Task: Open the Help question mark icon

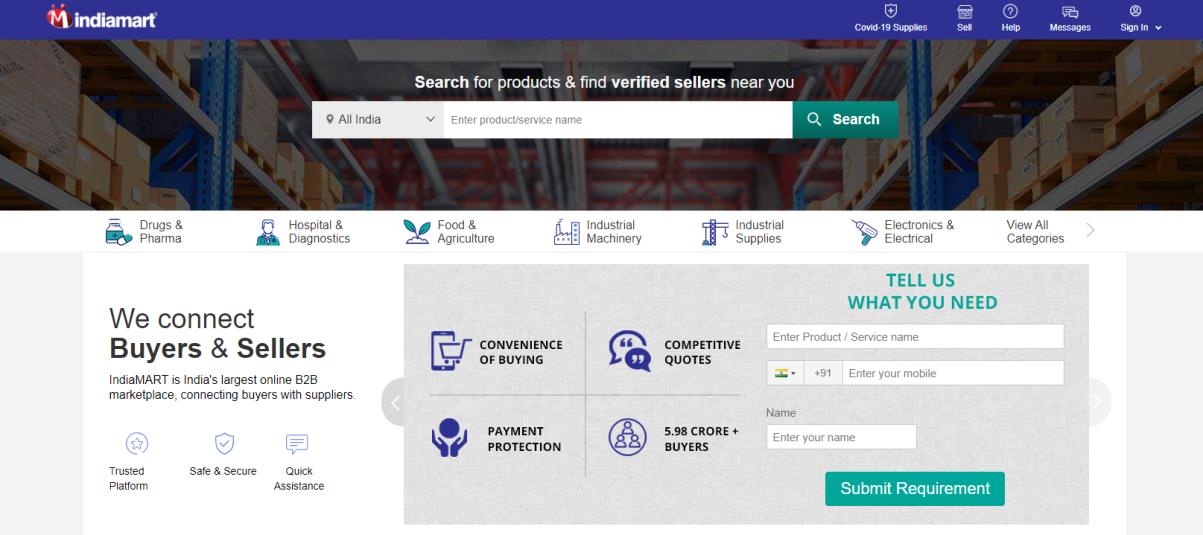Action: click(x=1010, y=11)
